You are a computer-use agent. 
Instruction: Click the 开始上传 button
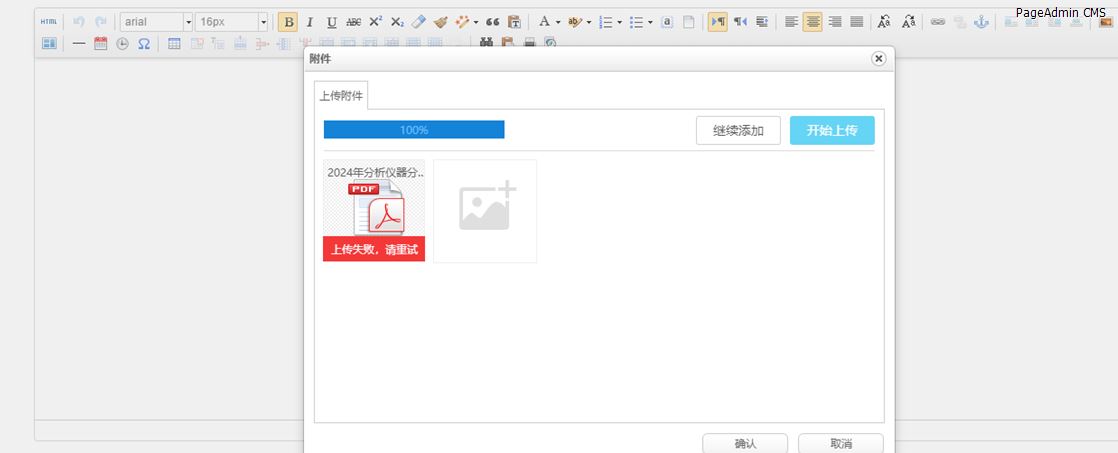point(831,131)
